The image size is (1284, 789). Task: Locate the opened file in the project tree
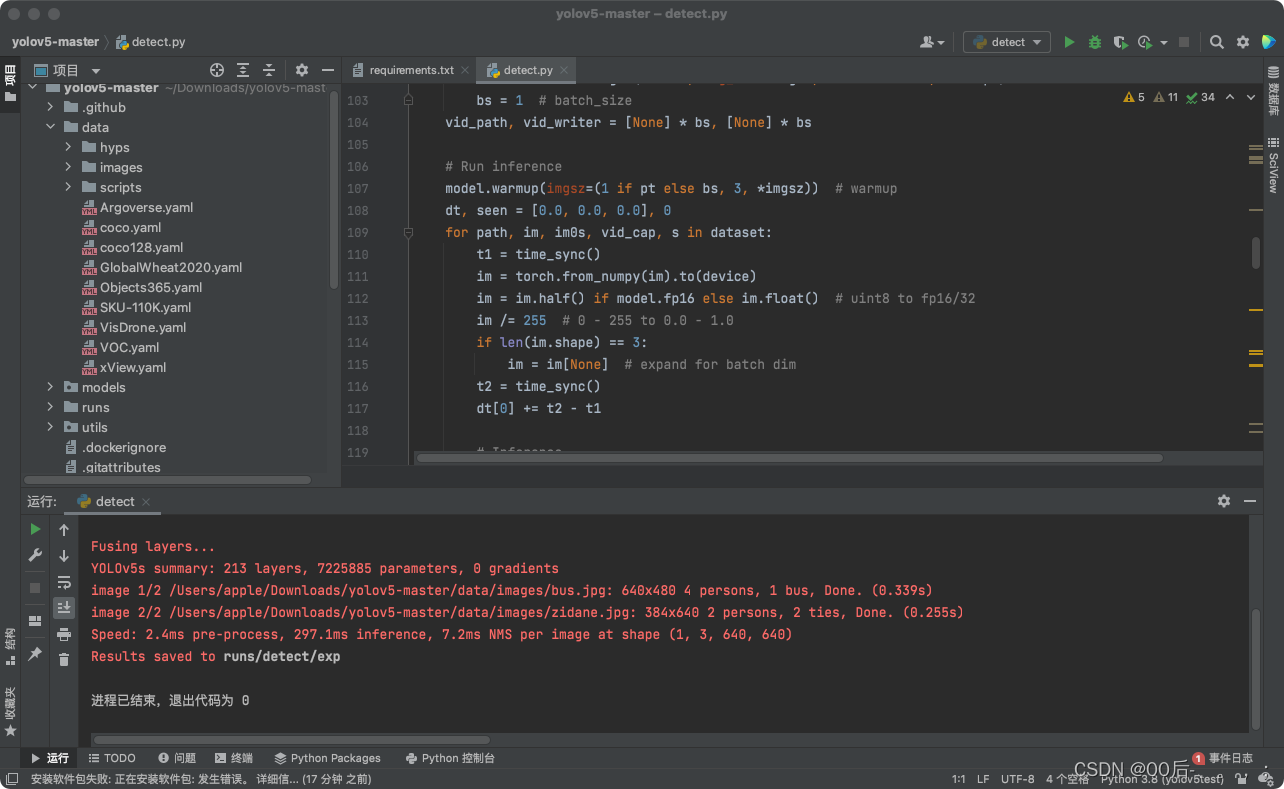[x=217, y=70]
